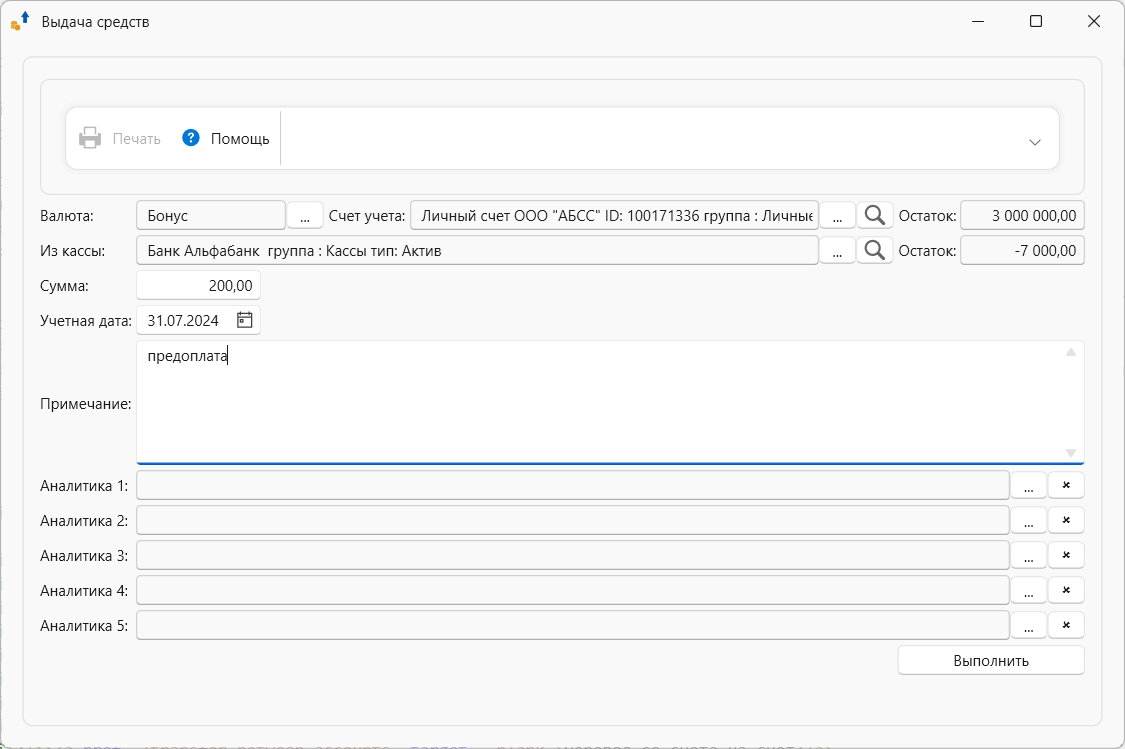Screen dimensions: 1125x749
Task: Click the Аналитика 2 field
Action: pos(573,520)
